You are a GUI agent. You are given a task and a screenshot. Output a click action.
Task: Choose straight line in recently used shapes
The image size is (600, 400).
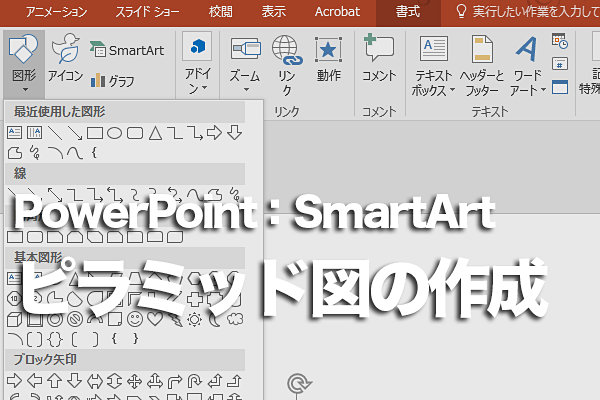55,133
